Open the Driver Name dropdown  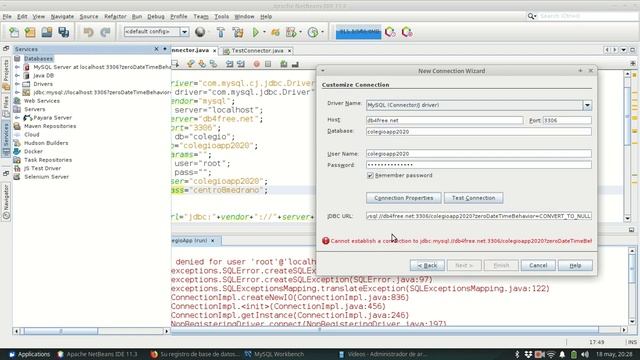587,105
